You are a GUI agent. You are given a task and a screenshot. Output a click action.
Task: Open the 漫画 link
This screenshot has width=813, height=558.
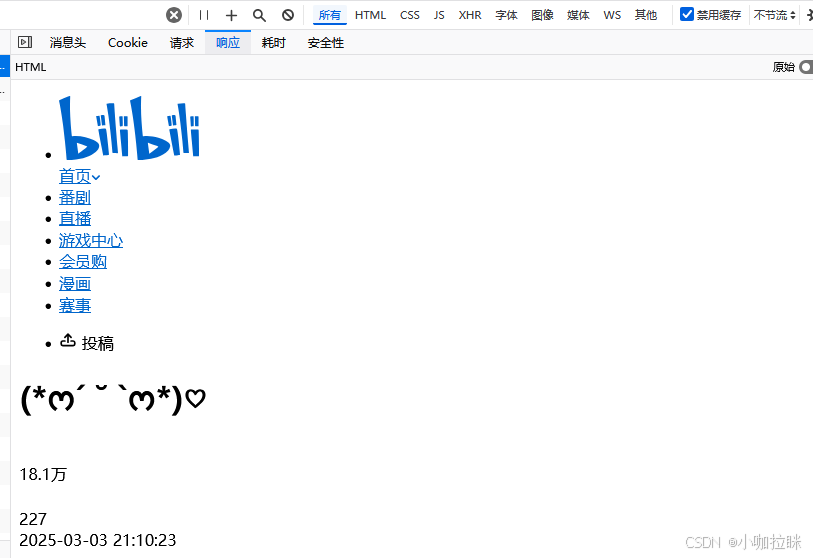pyautogui.click(x=75, y=284)
